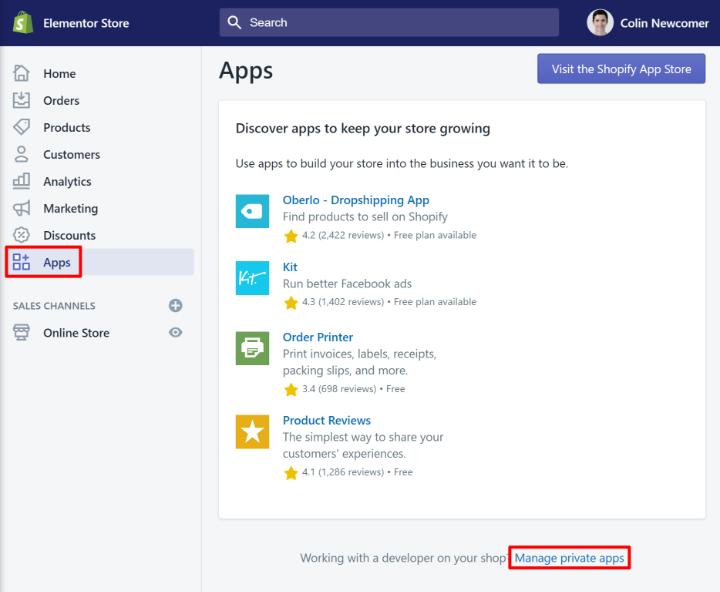Open the Analytics bar chart icon
This screenshot has height=592, width=720.
coord(21,182)
